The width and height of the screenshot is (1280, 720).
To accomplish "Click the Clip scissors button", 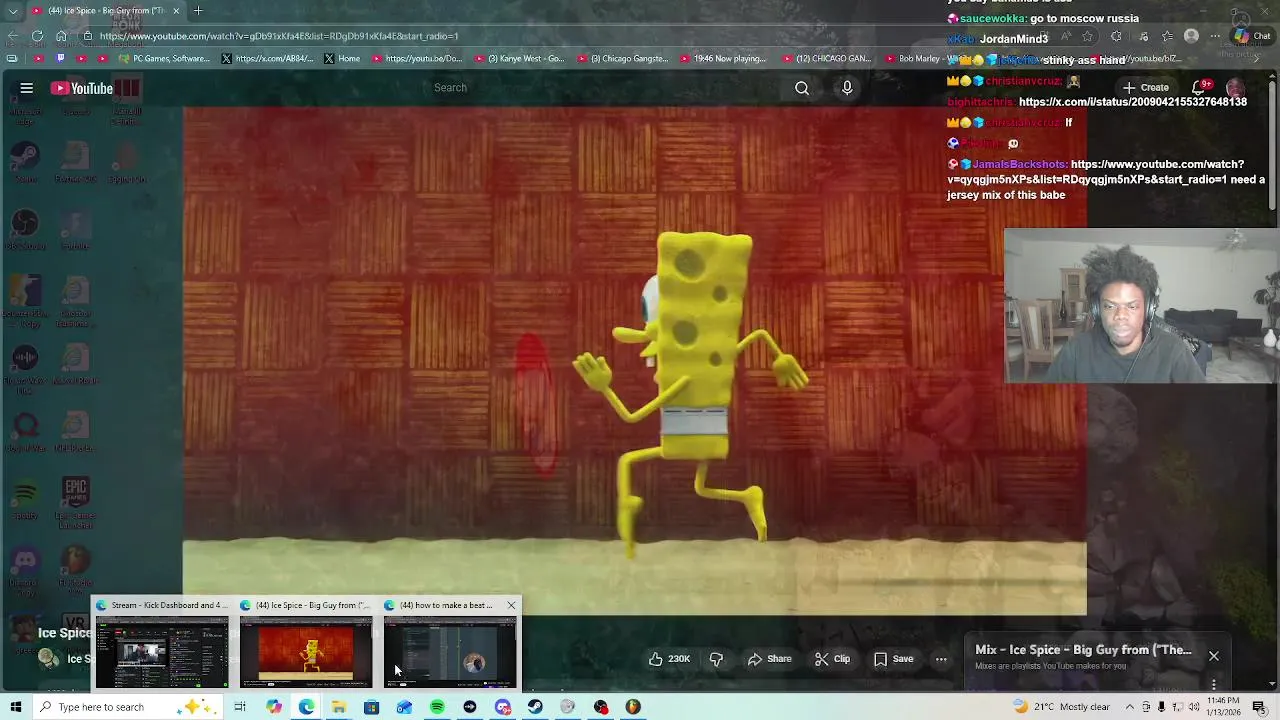I will [x=832, y=659].
